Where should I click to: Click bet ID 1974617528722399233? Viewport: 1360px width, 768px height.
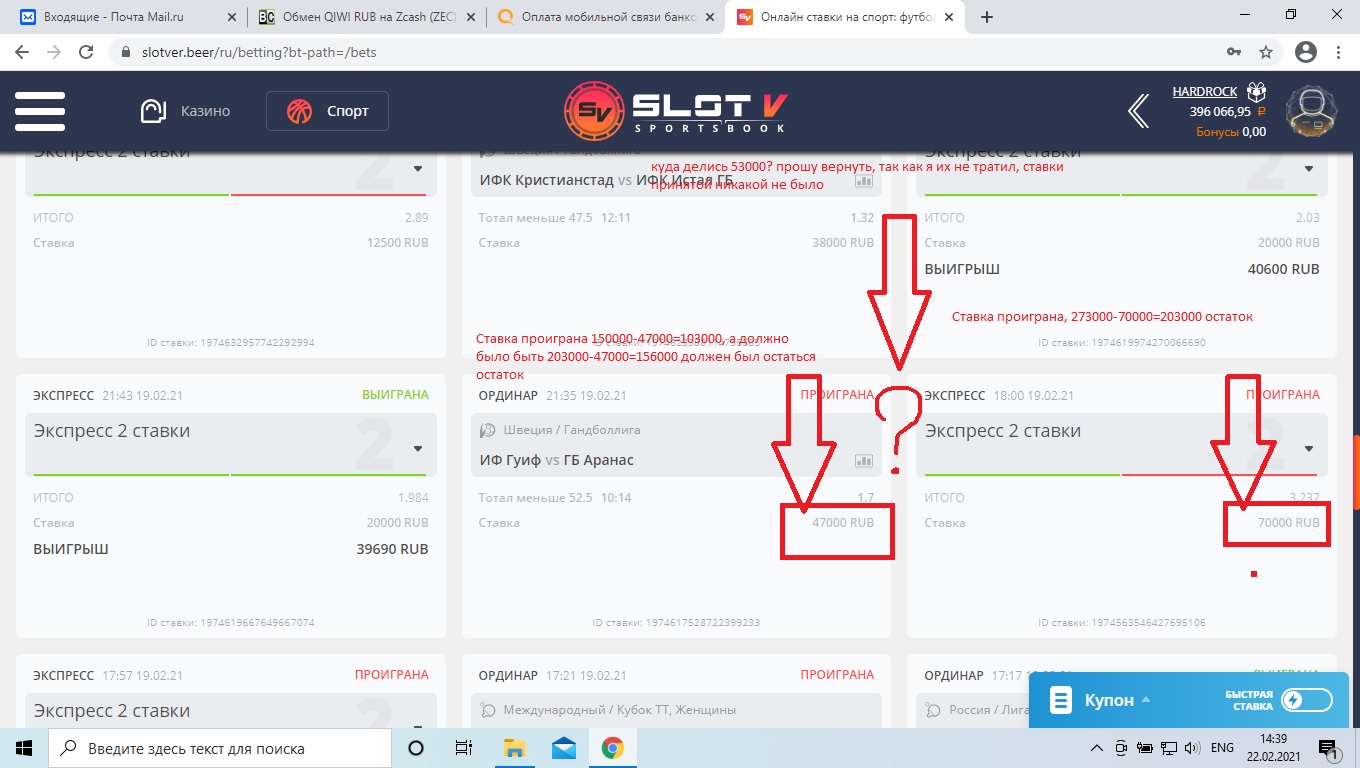tap(676, 623)
